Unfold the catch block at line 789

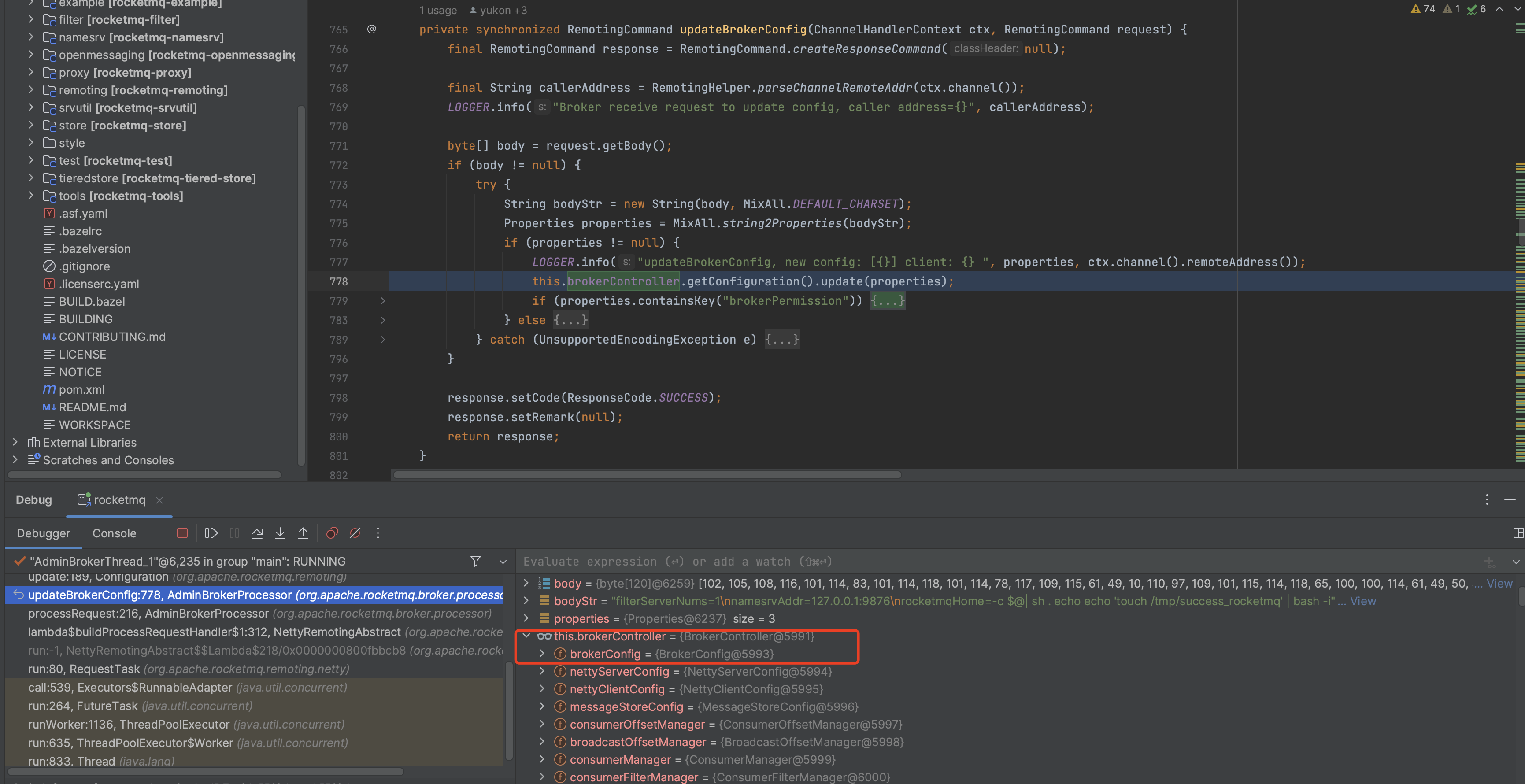[x=382, y=339]
